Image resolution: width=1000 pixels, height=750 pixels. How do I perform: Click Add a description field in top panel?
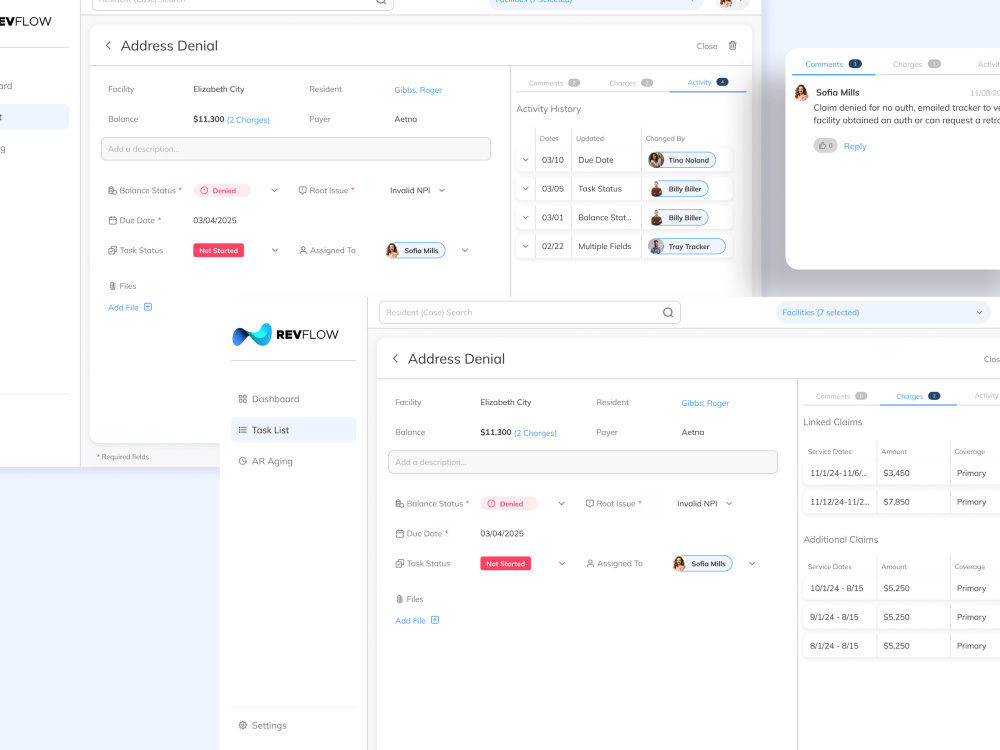click(x=296, y=149)
